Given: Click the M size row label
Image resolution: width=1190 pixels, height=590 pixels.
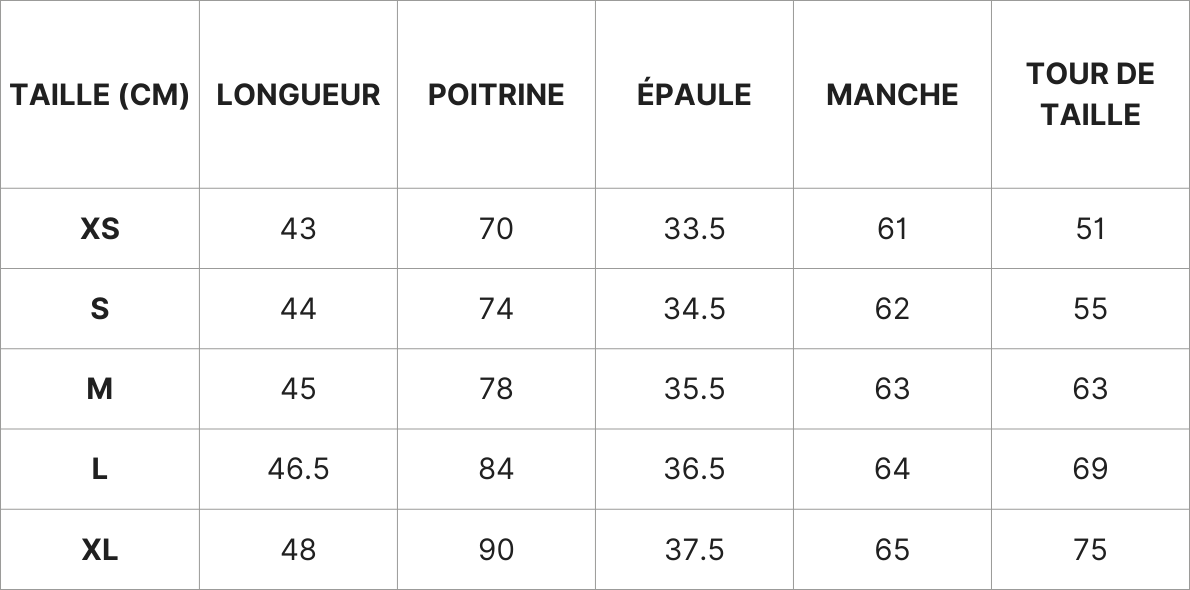Looking at the screenshot, I should click(x=100, y=389).
